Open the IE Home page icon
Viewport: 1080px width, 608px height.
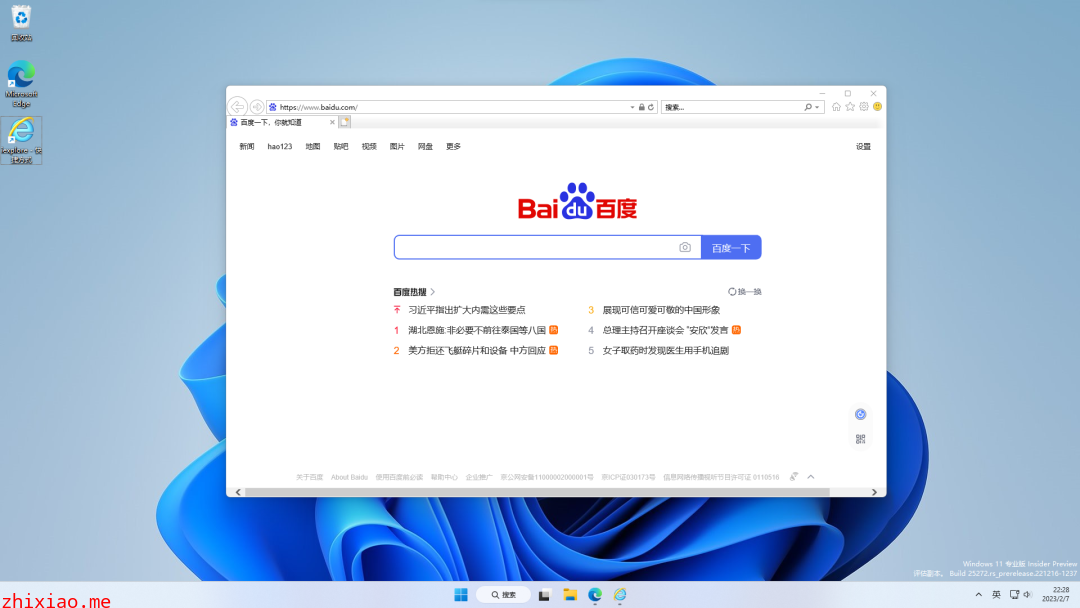[x=836, y=107]
